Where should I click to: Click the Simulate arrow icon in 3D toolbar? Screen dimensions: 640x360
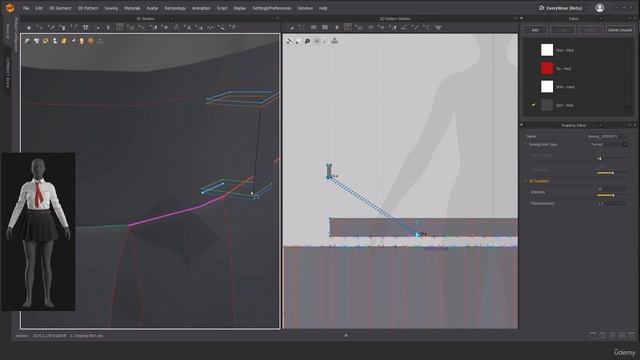[x=29, y=27]
